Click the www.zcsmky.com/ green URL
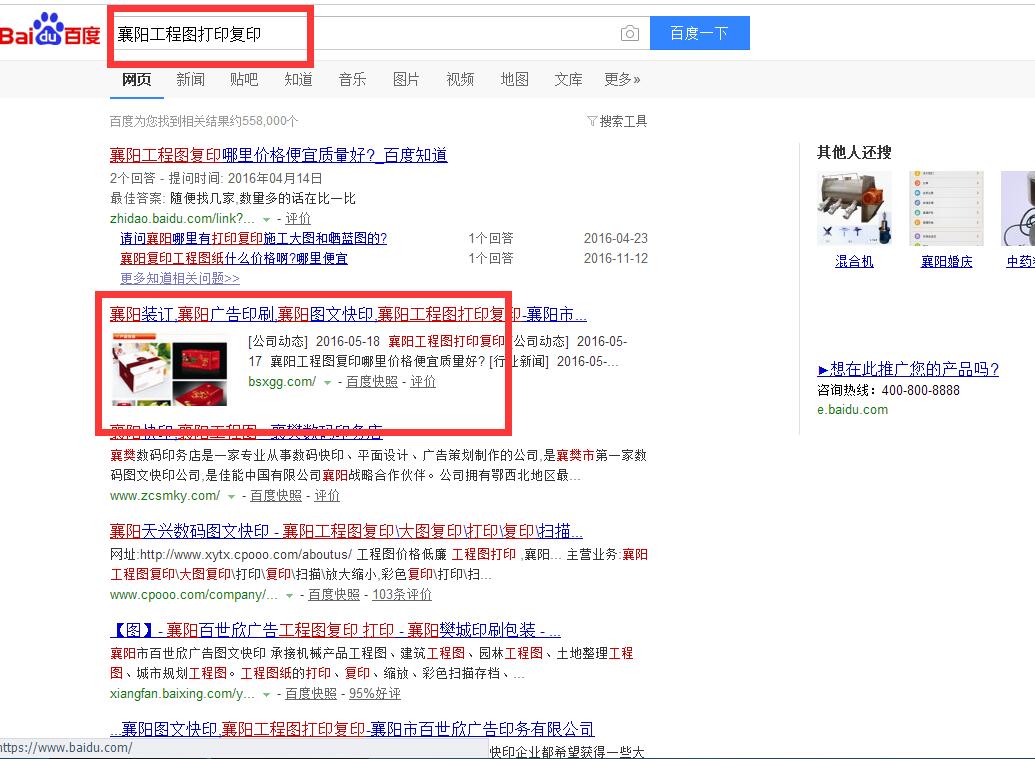The width and height of the screenshot is (1035, 759). tap(165, 496)
